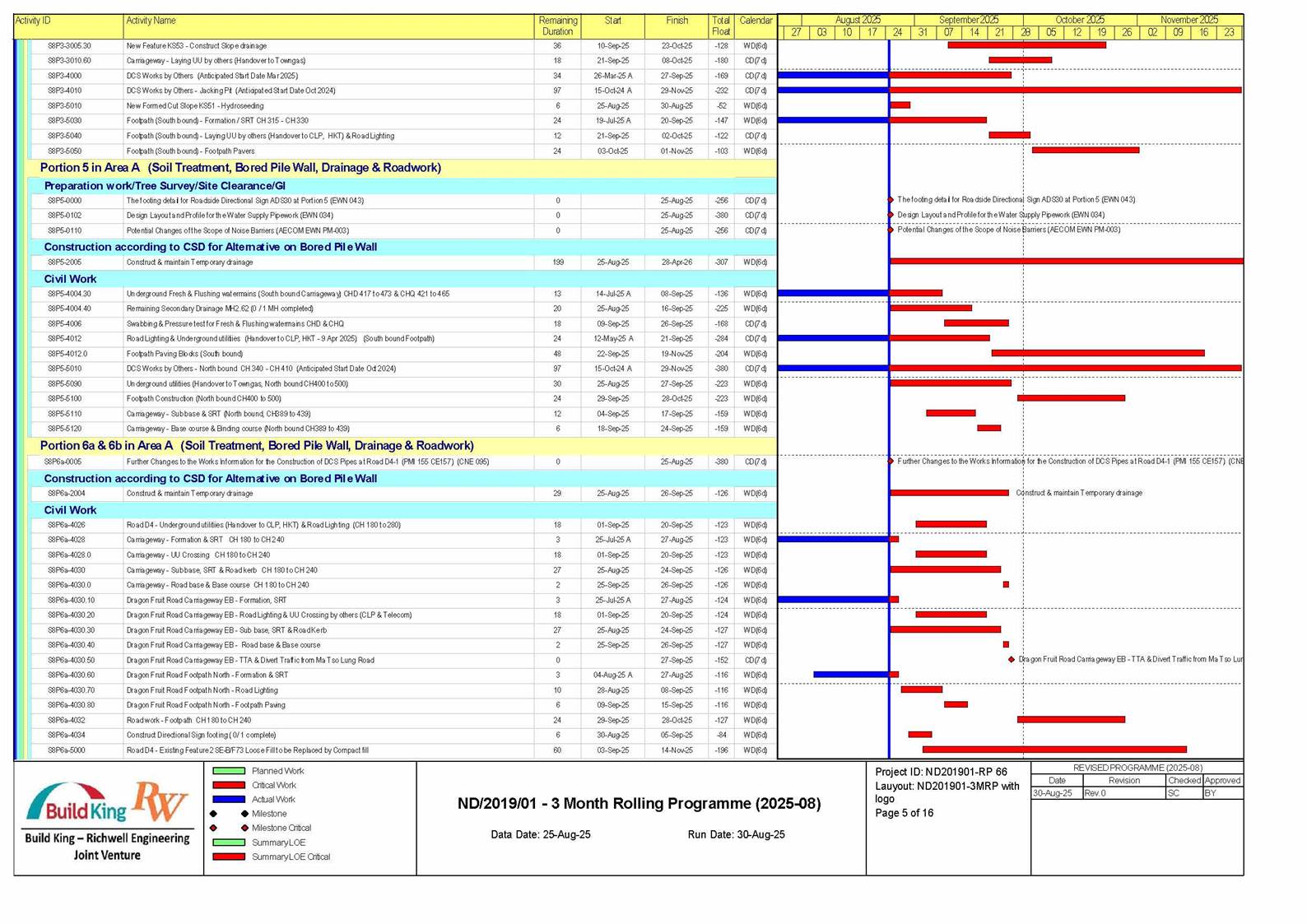Select the Portion 6a & 6b in Area A heading
Viewport: 1307px width, 924px height.
257,446
